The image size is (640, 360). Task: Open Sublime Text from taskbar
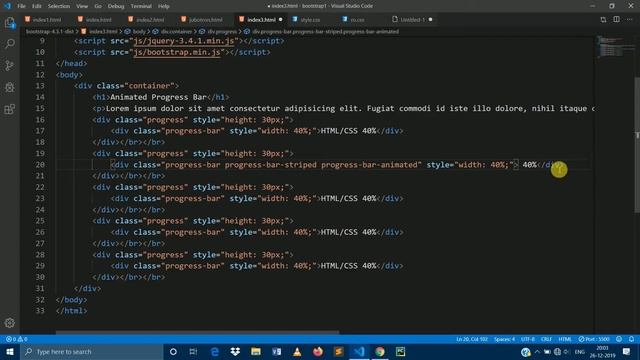[x=338, y=352]
